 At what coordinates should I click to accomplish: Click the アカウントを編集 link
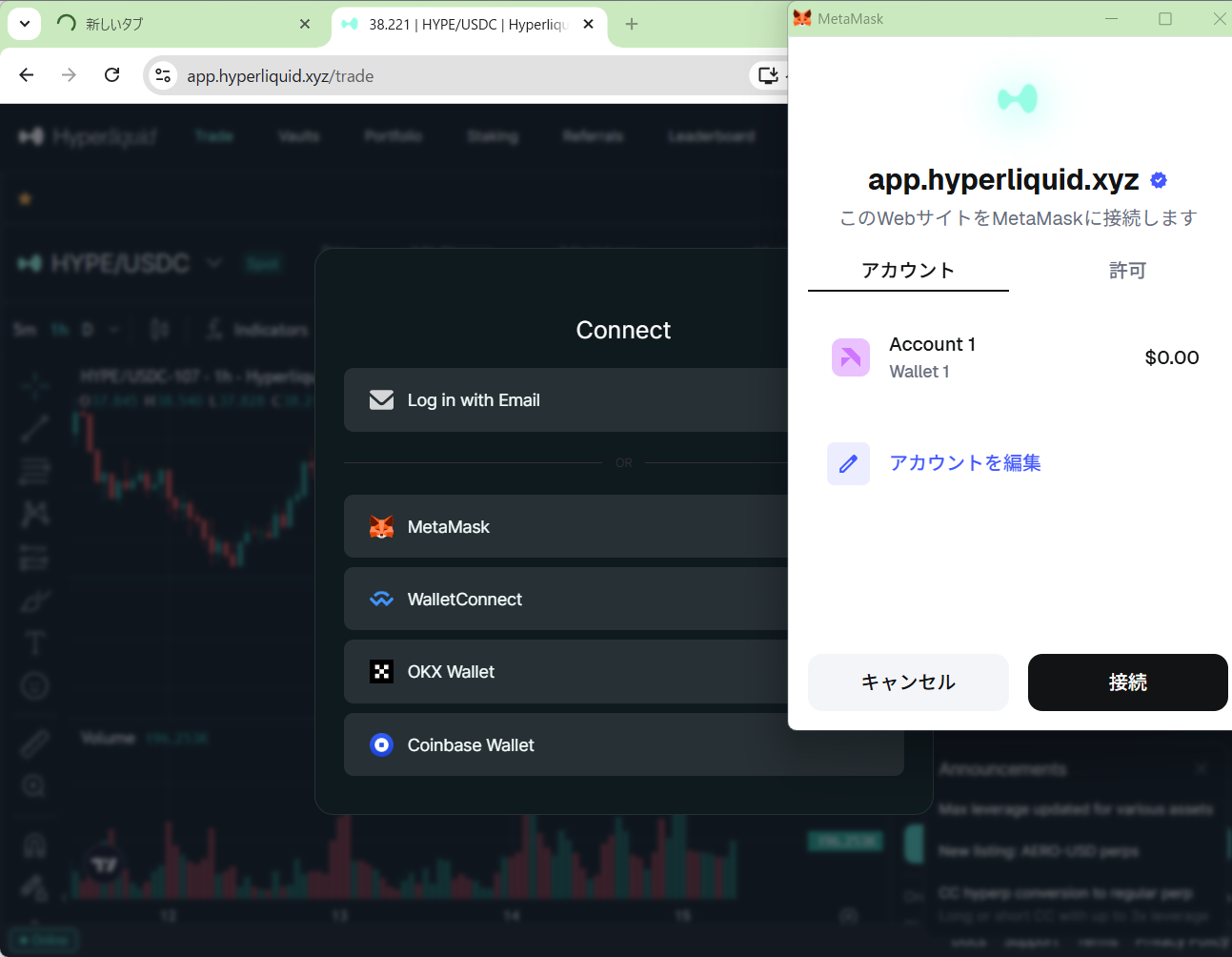964,463
